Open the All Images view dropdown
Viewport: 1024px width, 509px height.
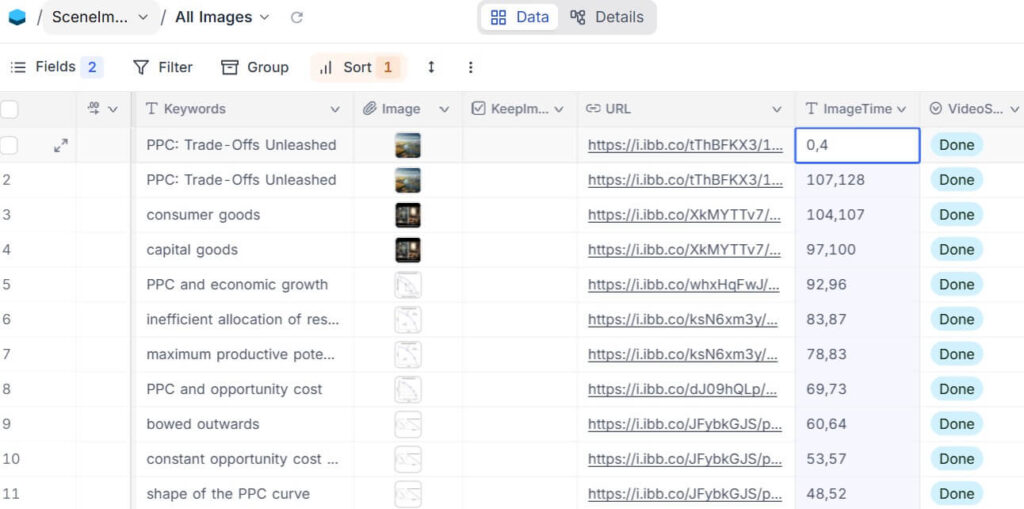(x=222, y=17)
